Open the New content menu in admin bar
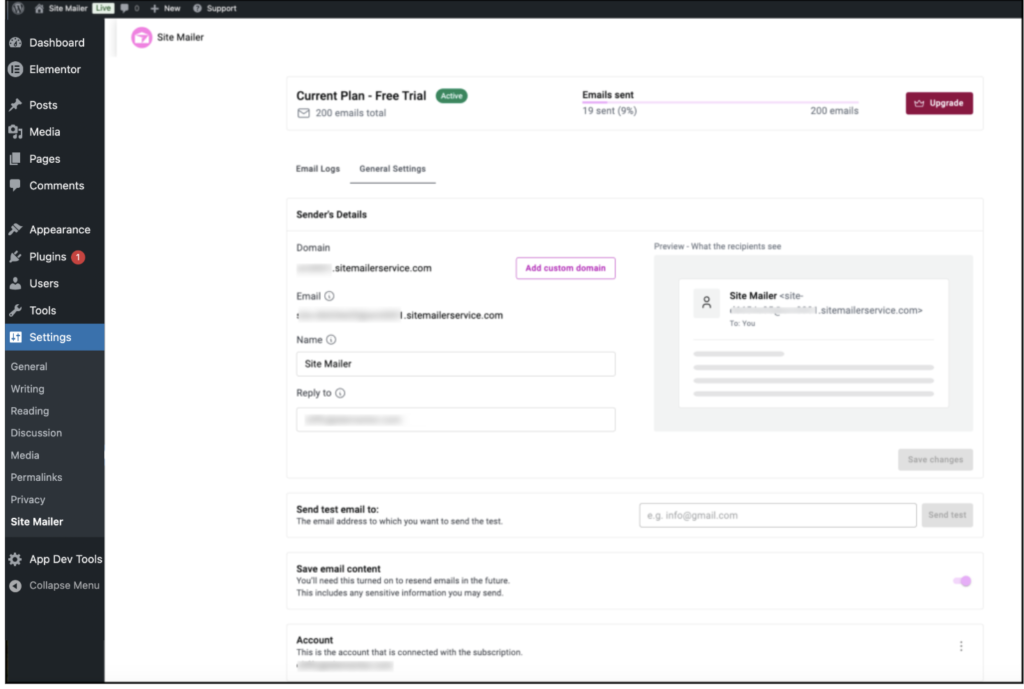This screenshot has width=1024, height=689. [x=166, y=8]
